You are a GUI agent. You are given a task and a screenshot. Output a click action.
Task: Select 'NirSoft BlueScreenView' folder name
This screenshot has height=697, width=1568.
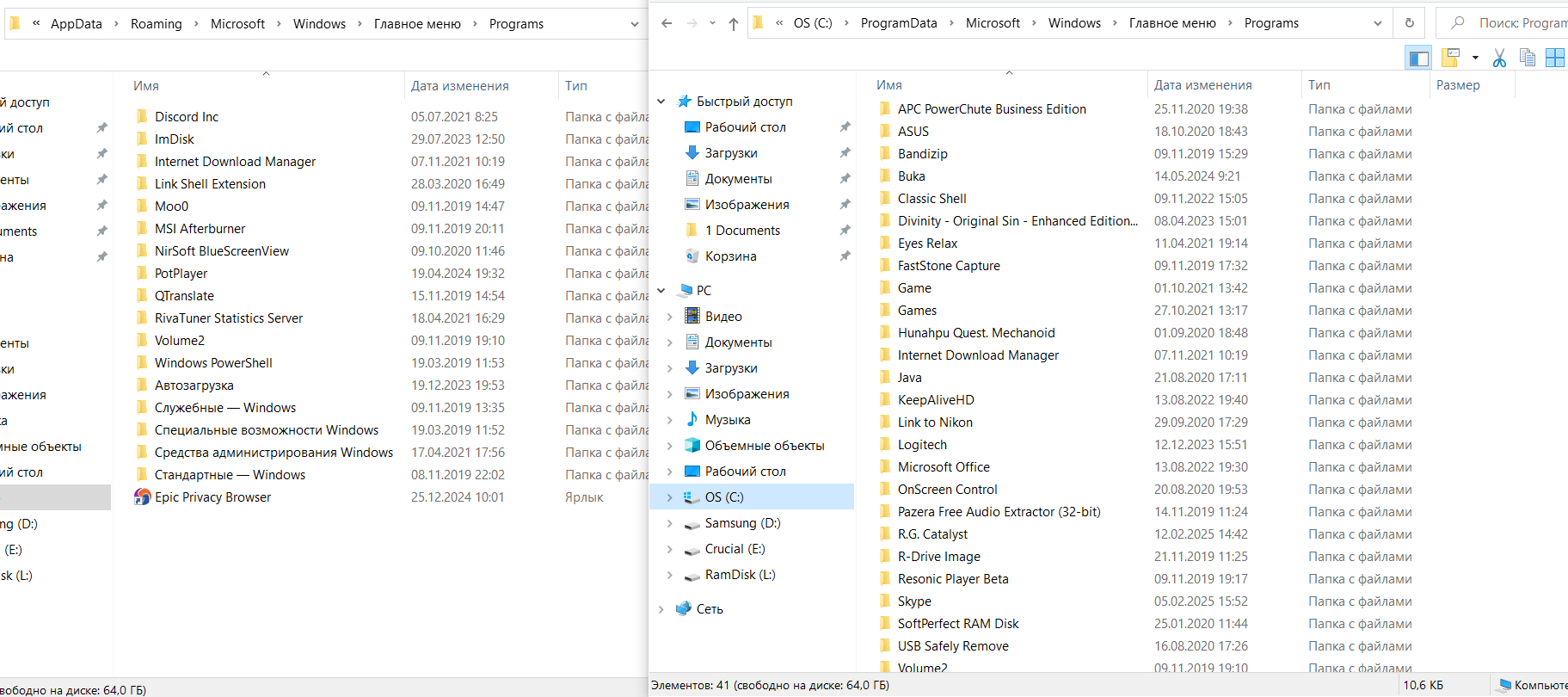coord(222,251)
